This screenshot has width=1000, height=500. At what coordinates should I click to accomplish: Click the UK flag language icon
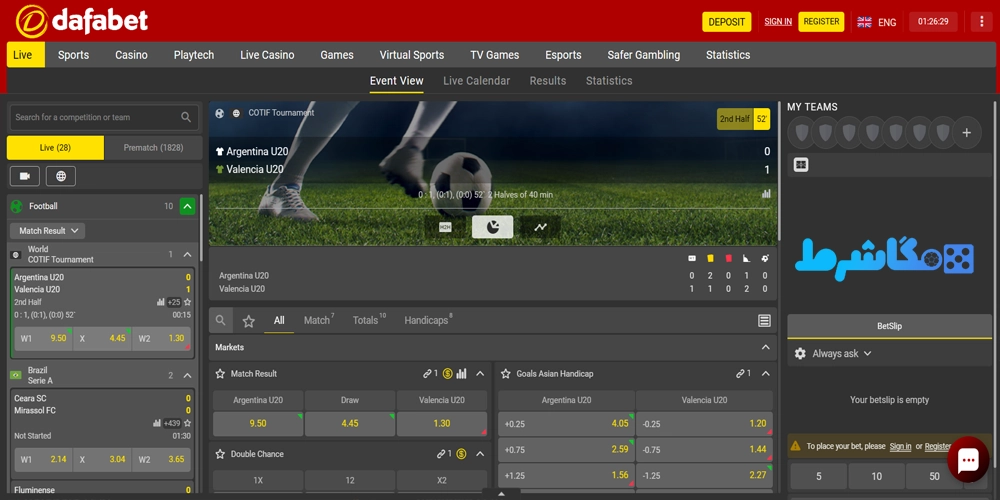click(864, 22)
